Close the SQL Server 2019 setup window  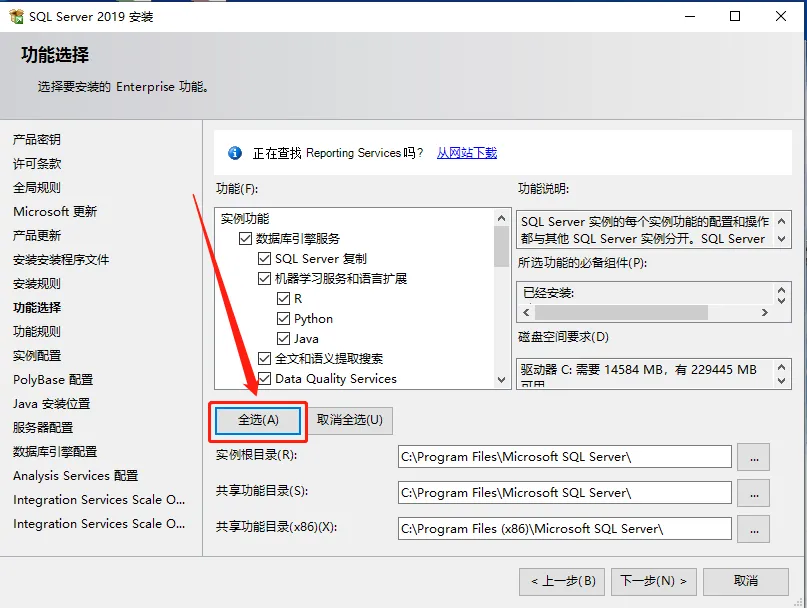781,16
